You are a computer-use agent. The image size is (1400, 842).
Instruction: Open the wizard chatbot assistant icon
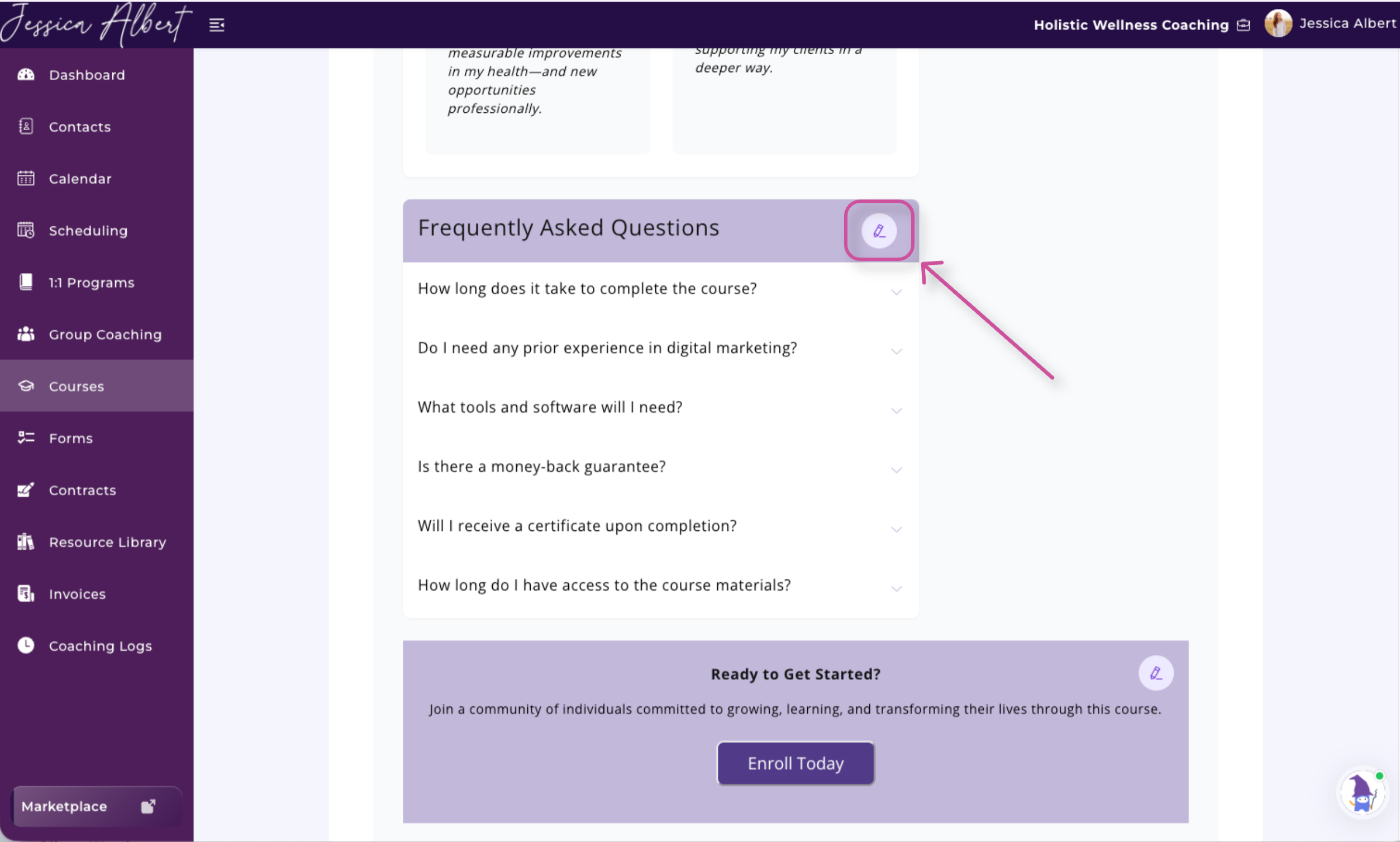point(1363,793)
